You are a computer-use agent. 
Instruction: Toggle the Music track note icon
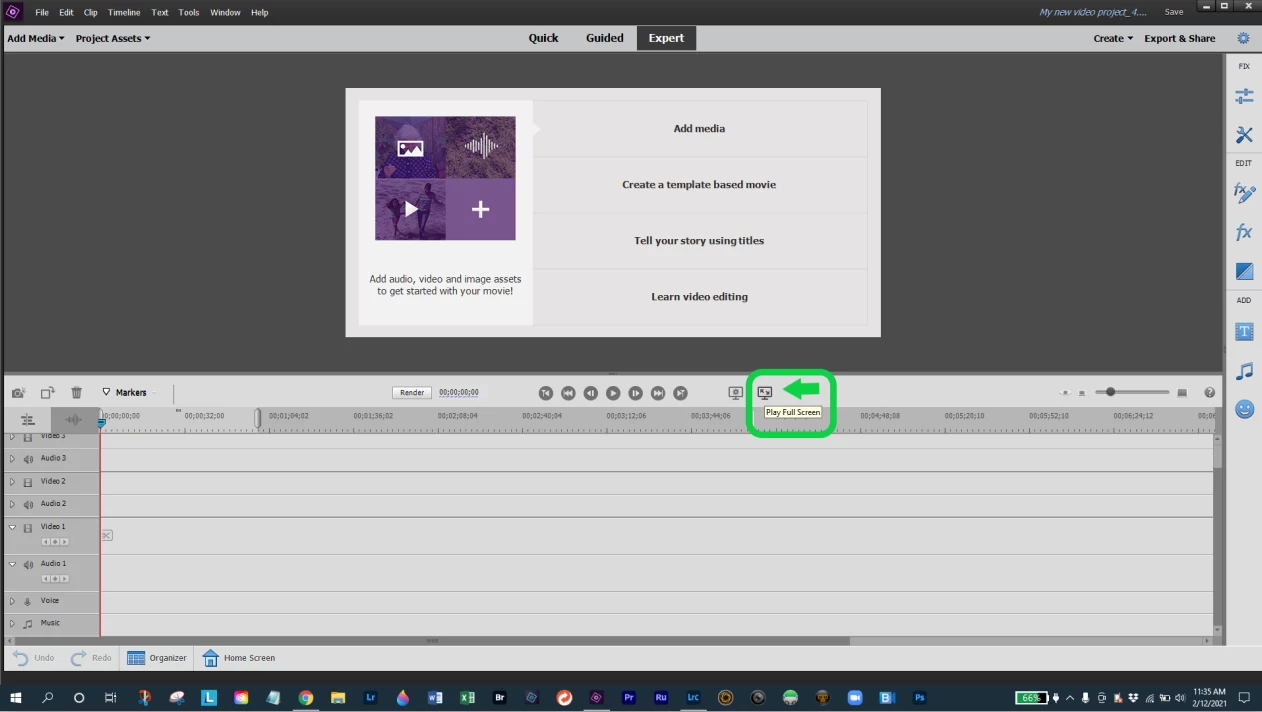[28, 624]
